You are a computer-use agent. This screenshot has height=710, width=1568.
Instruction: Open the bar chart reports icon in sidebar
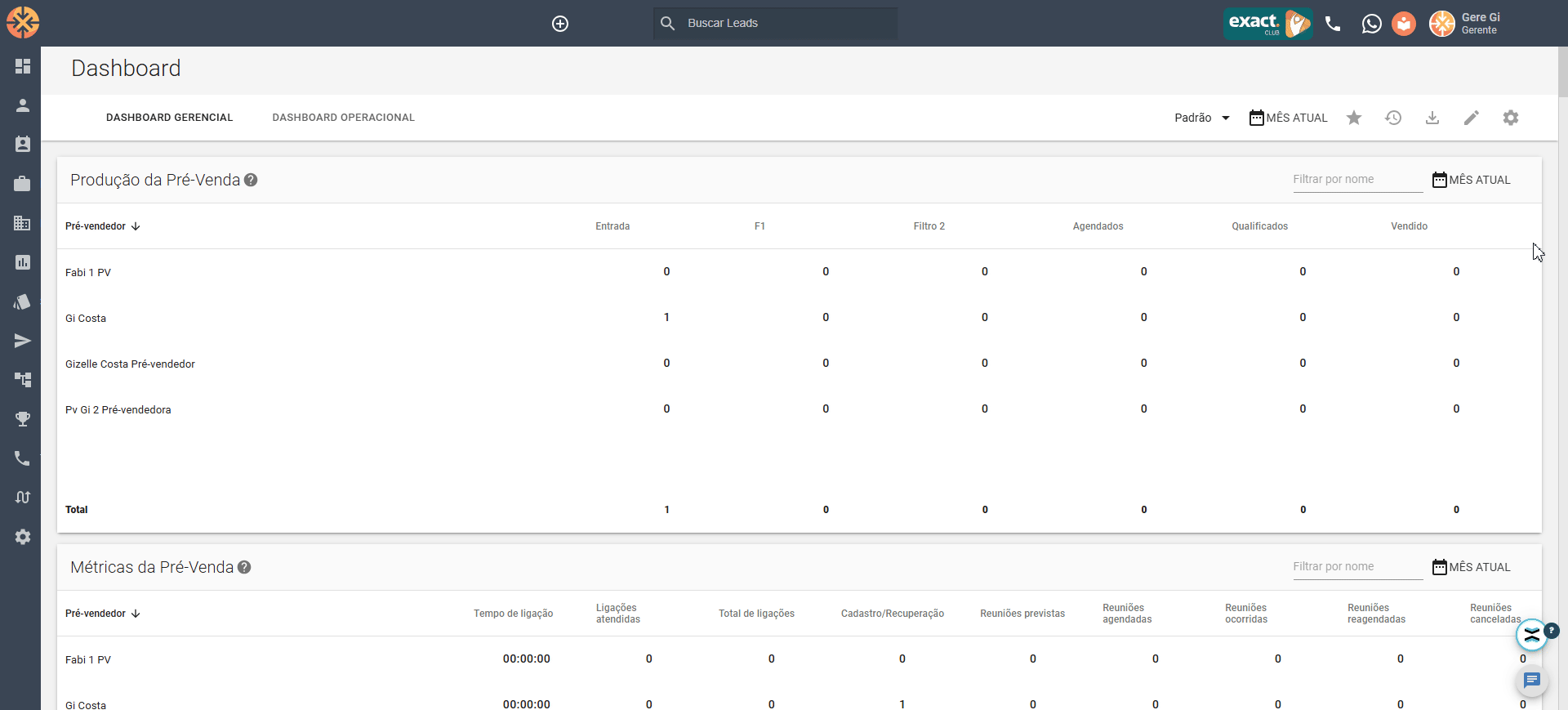point(23,262)
